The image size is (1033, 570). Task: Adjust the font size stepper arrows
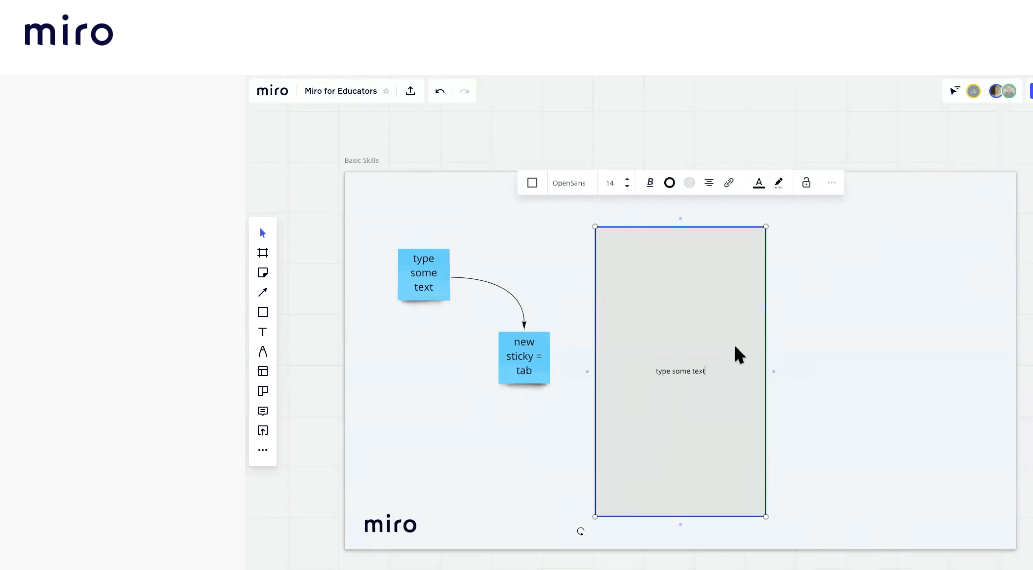click(627, 183)
